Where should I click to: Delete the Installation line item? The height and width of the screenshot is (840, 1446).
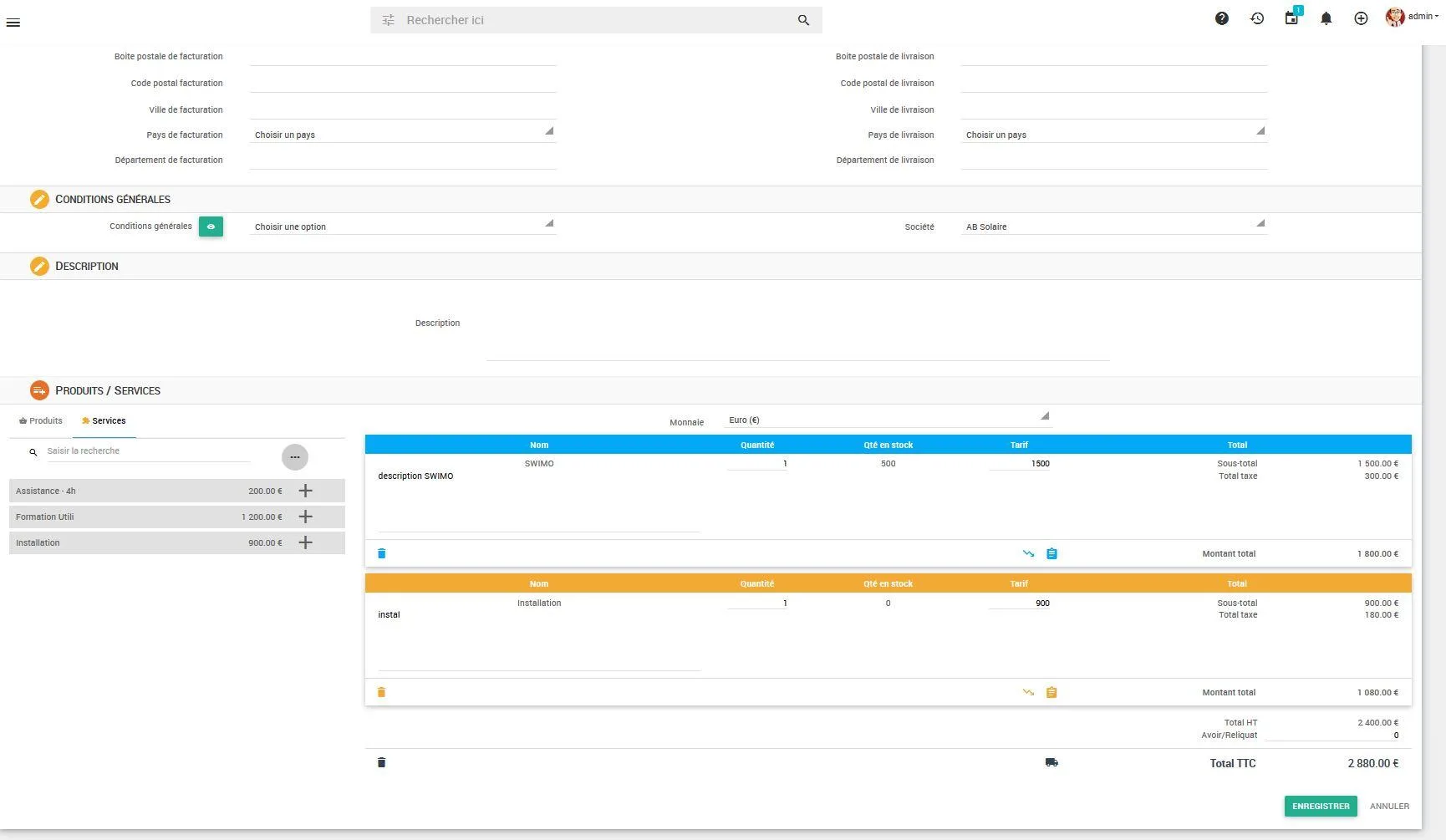382,692
